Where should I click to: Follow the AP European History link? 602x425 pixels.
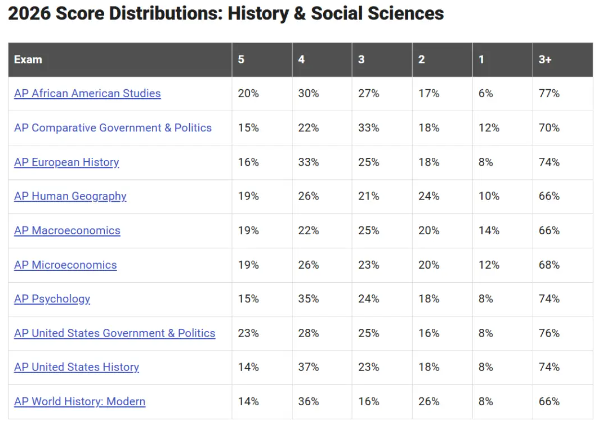[66, 162]
